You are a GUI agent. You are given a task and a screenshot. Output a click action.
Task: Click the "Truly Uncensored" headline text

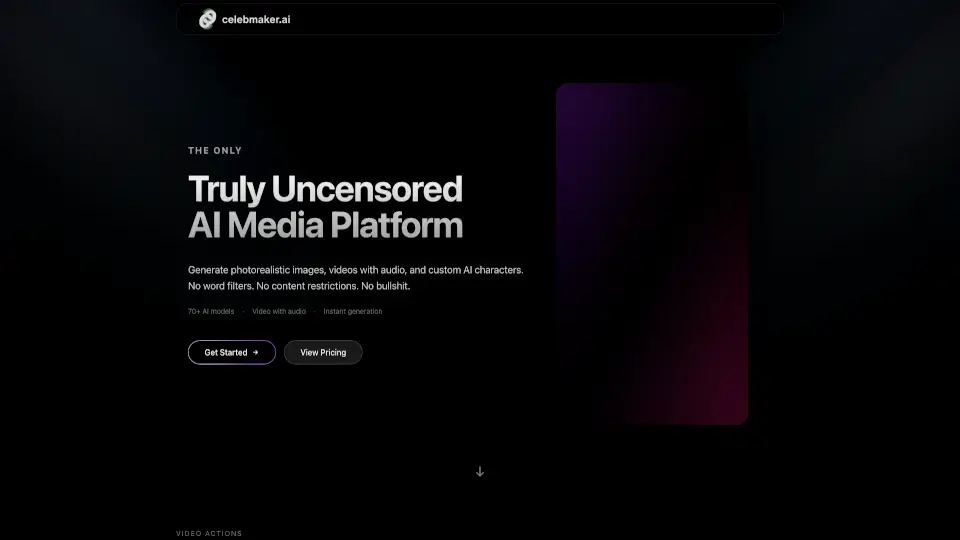pos(325,189)
